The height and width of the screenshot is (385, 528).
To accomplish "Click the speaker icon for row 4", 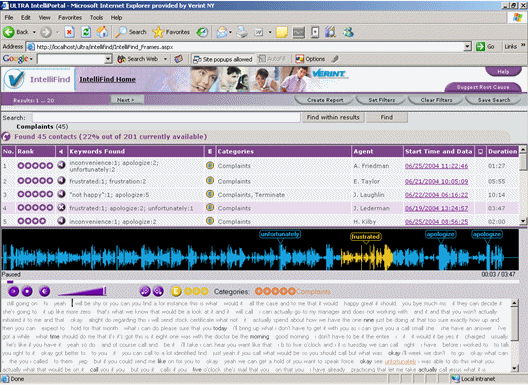I will tap(61, 207).
